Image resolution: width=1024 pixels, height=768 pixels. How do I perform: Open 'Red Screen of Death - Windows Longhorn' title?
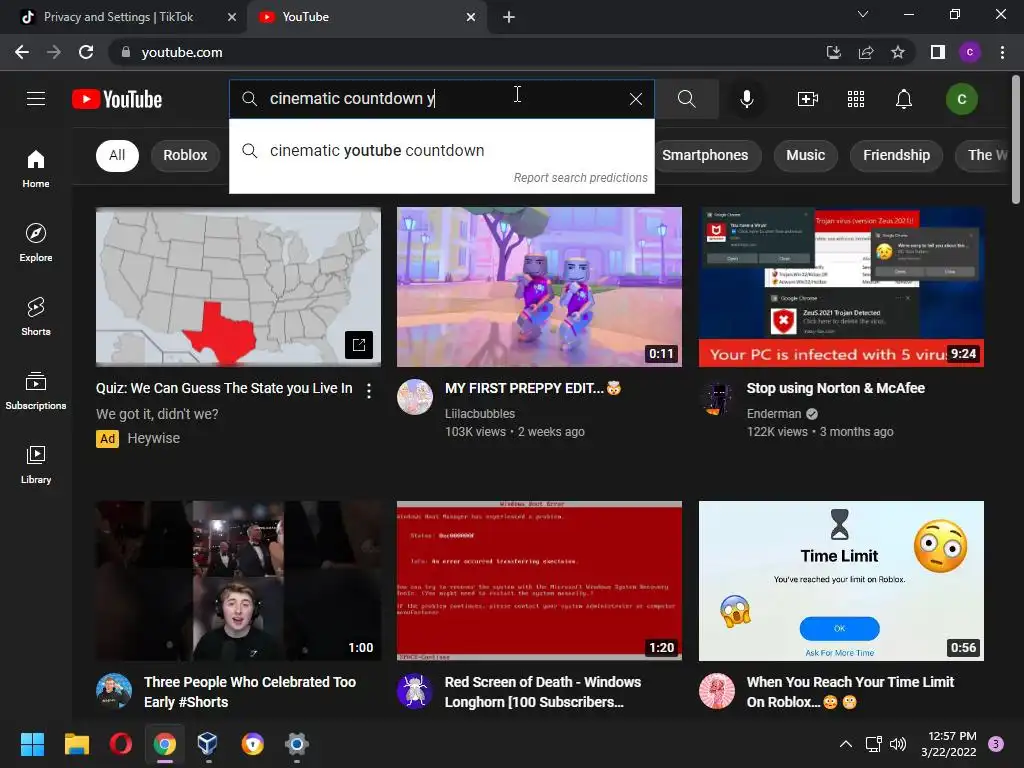click(x=543, y=692)
